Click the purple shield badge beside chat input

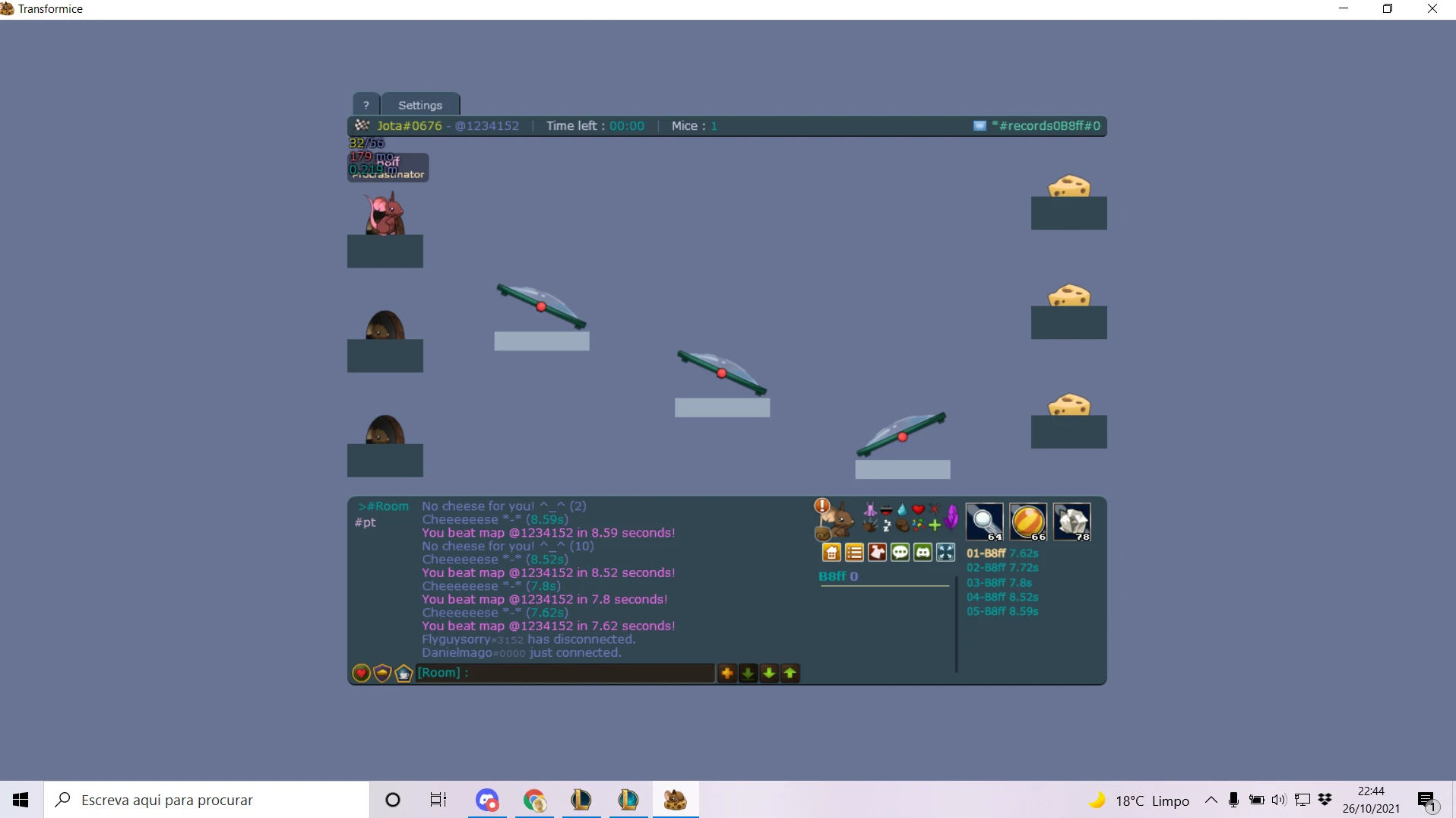(x=382, y=674)
